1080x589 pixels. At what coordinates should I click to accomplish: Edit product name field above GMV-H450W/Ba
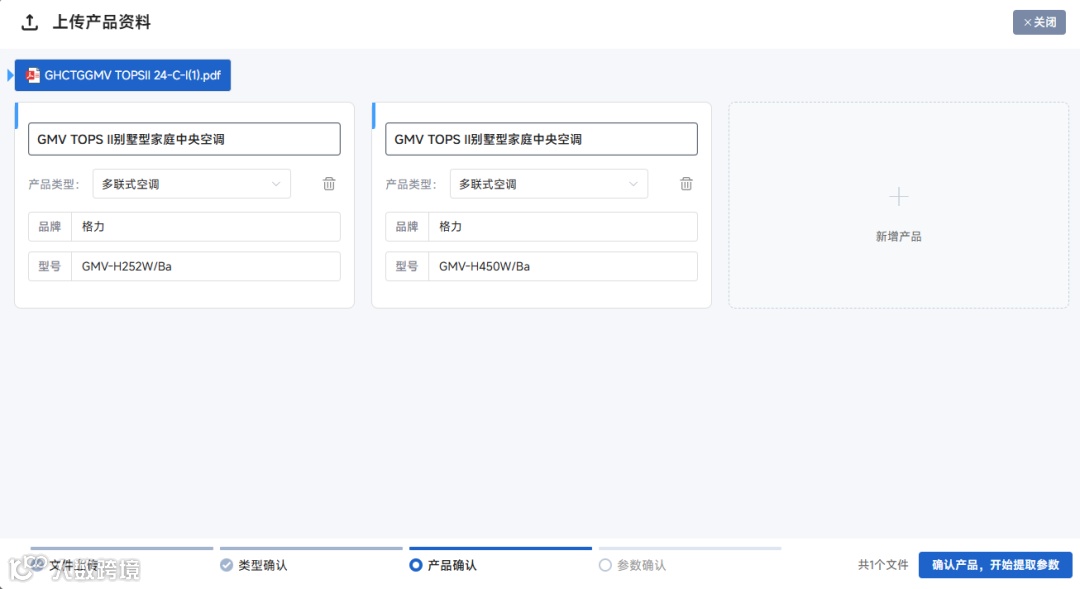pos(541,139)
